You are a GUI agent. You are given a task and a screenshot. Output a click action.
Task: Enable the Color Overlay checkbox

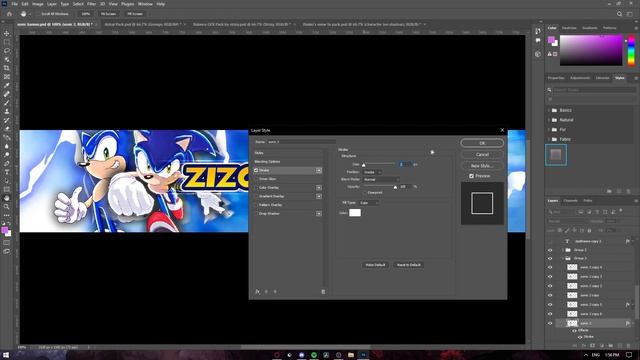coord(256,188)
